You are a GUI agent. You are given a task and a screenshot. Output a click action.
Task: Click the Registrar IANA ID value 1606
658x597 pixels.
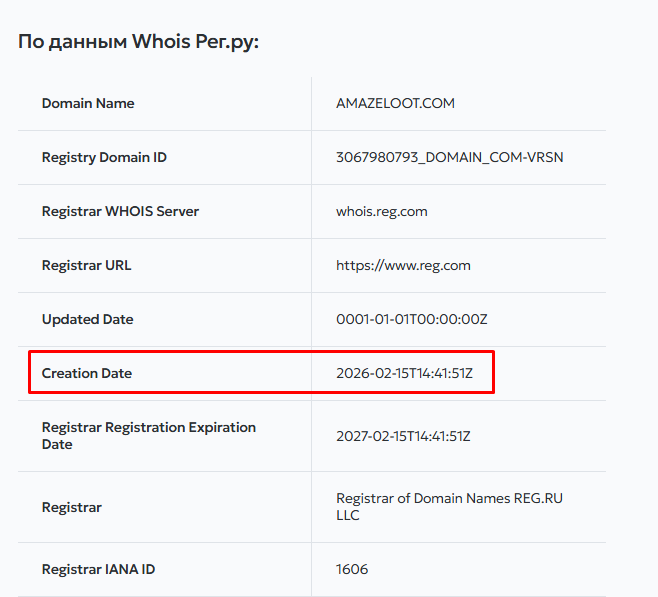click(352, 569)
